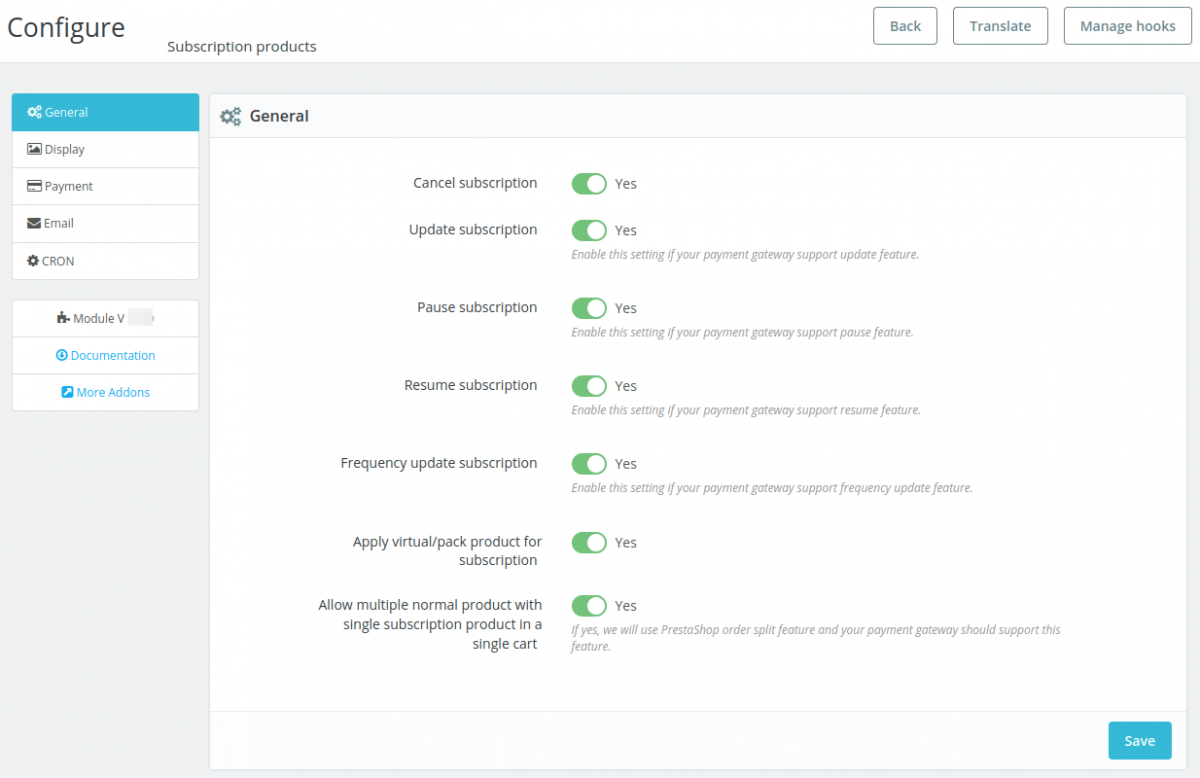Turn off Update subscription switch
The height and width of the screenshot is (778, 1200).
(x=589, y=231)
